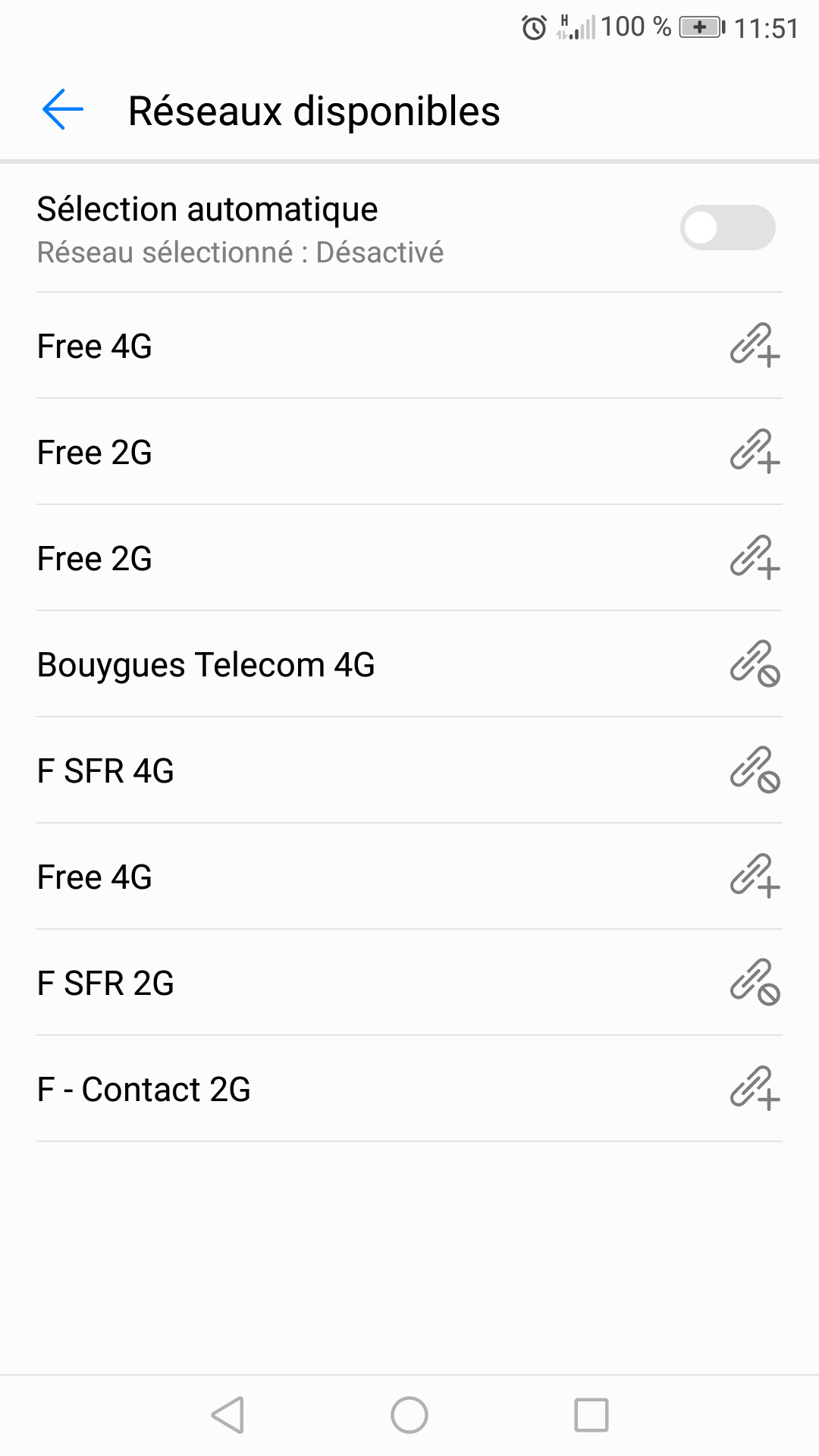Image resolution: width=819 pixels, height=1456 pixels.
Task: Tap link-plus icon of Free 4G under F SFR 4G
Action: pyautogui.click(x=755, y=877)
